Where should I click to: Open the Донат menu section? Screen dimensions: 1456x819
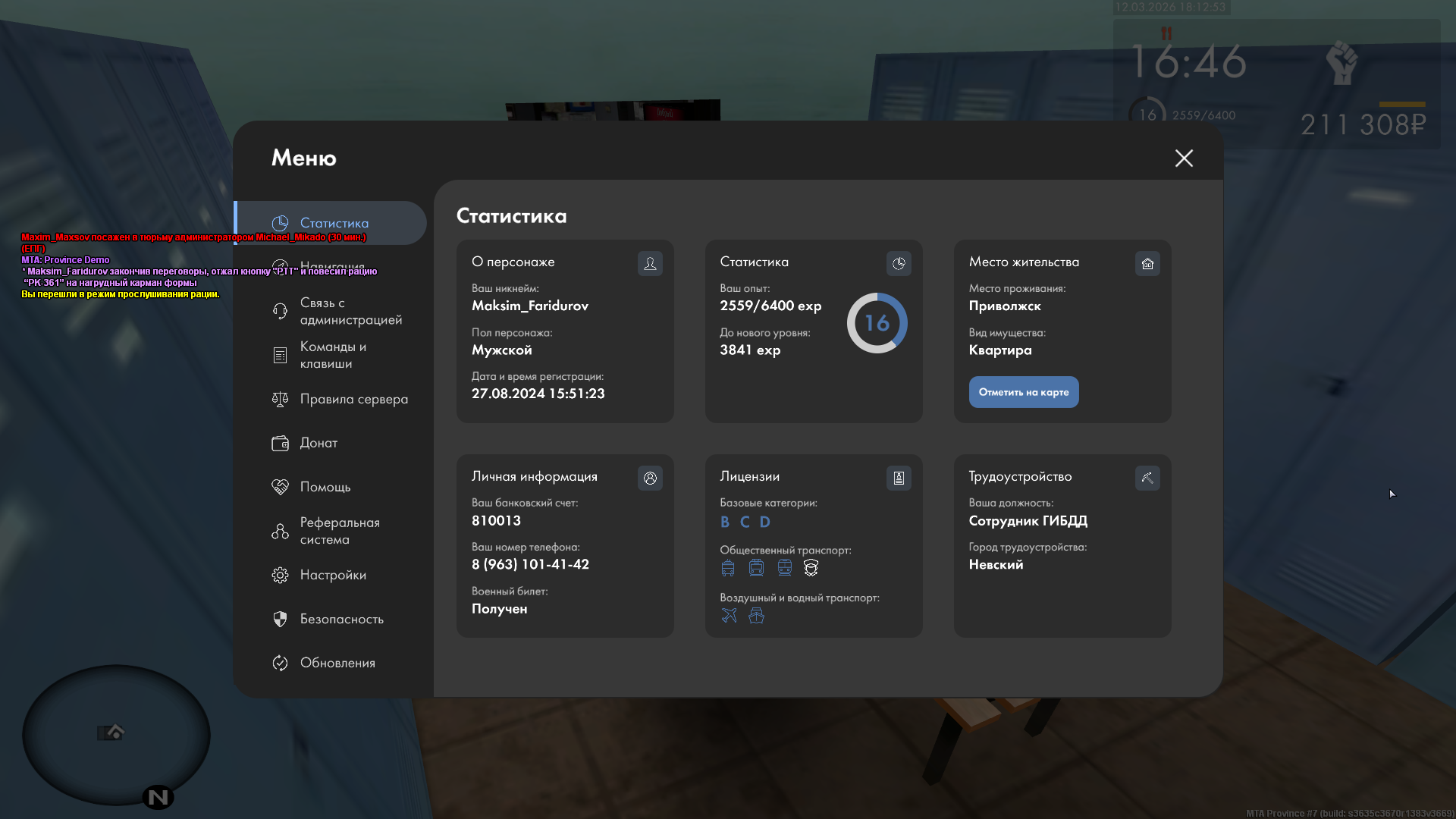[x=318, y=443]
